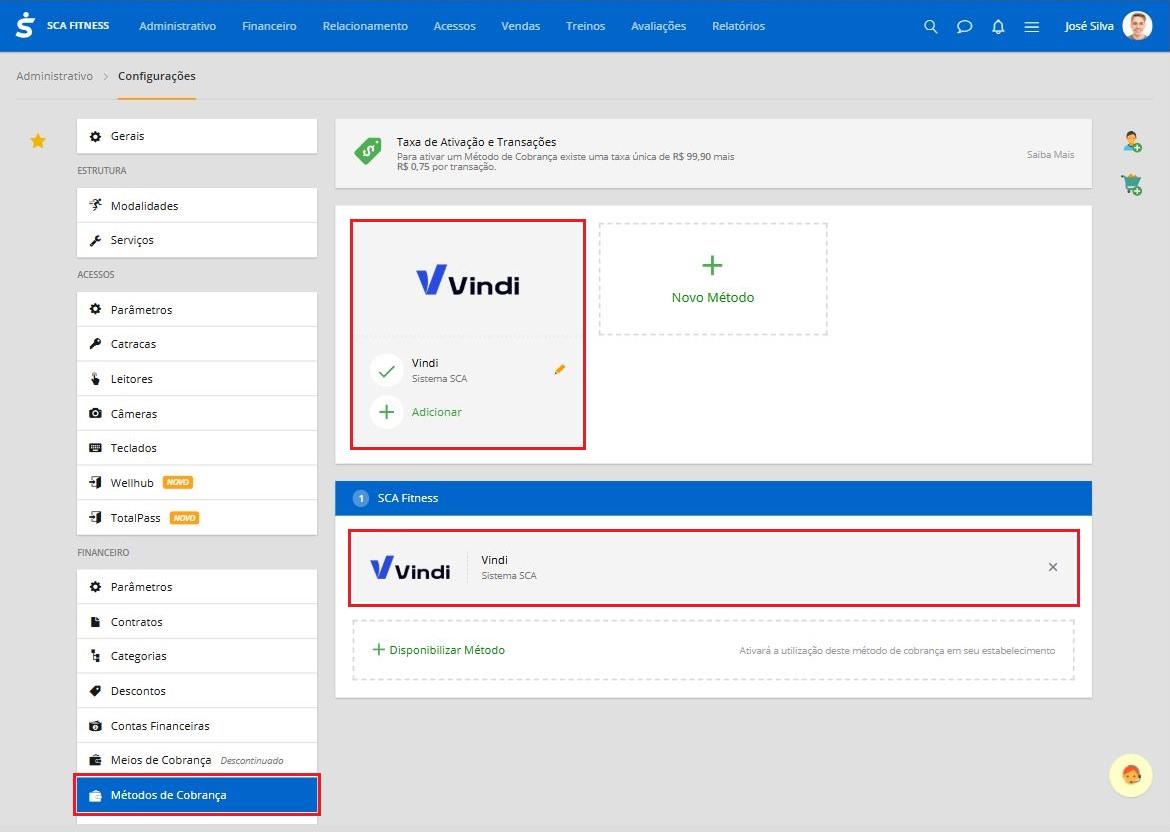1170x832 pixels.
Task: Click the add sale cart icon
Action: [x=1132, y=184]
